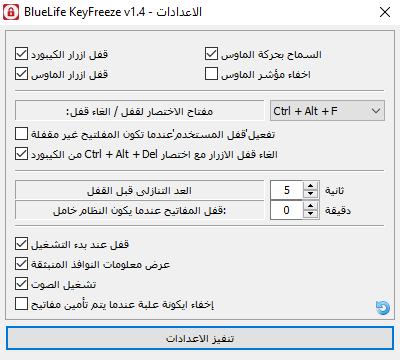Decrease idle lock minutes with down arrow
Screen dimensions: 400x360
tap(310, 214)
